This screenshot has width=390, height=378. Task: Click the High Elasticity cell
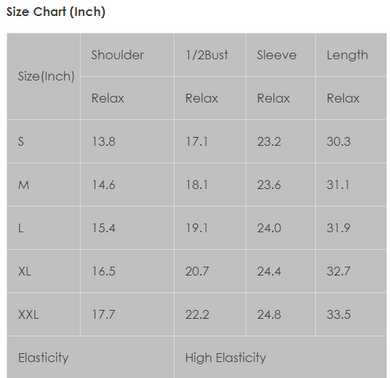(226, 358)
